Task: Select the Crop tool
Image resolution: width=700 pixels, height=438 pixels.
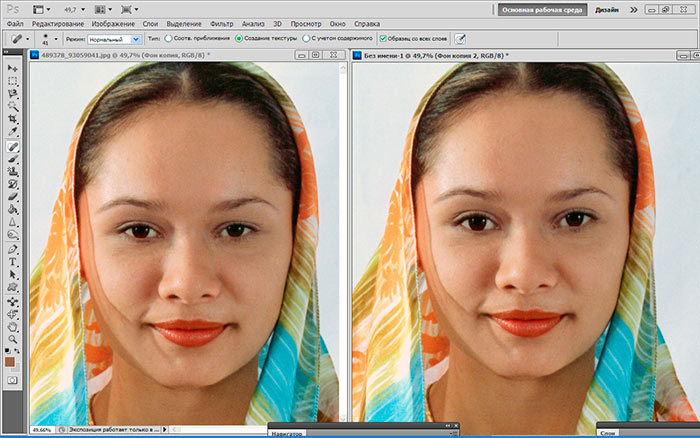Action: click(x=12, y=119)
